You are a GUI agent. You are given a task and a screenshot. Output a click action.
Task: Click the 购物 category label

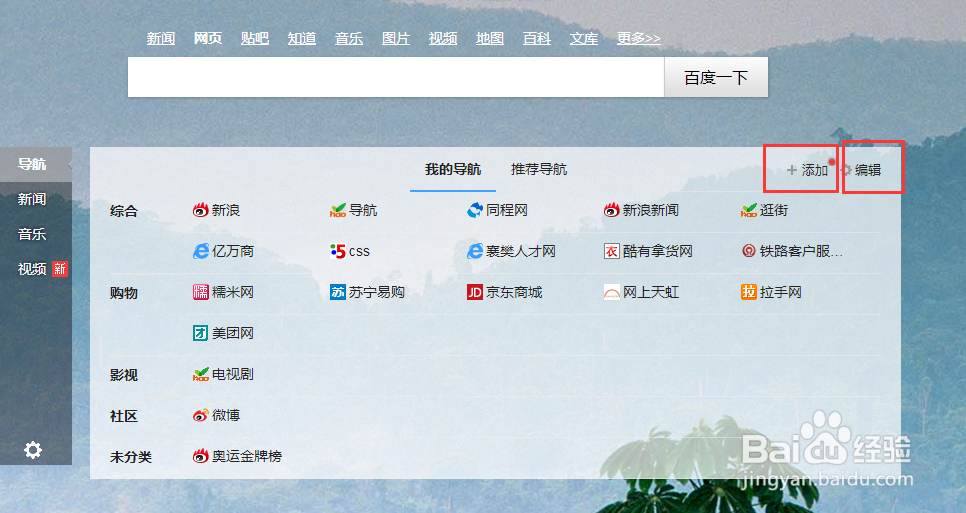124,293
